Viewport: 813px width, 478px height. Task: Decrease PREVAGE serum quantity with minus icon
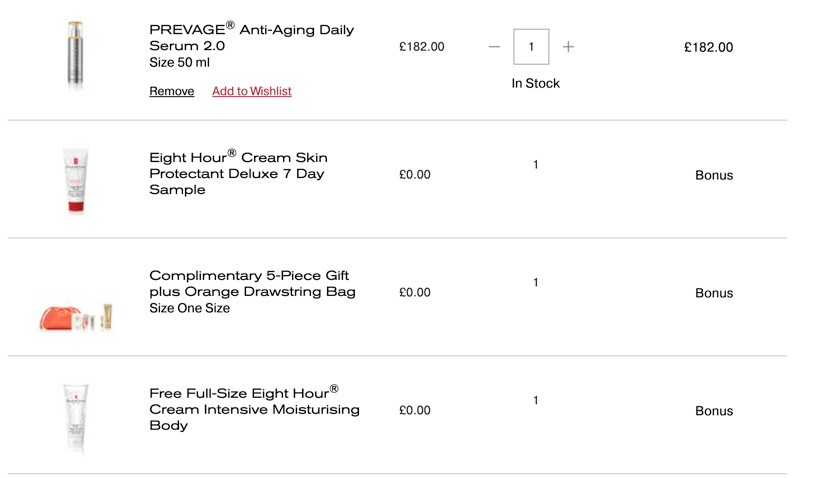coord(494,47)
